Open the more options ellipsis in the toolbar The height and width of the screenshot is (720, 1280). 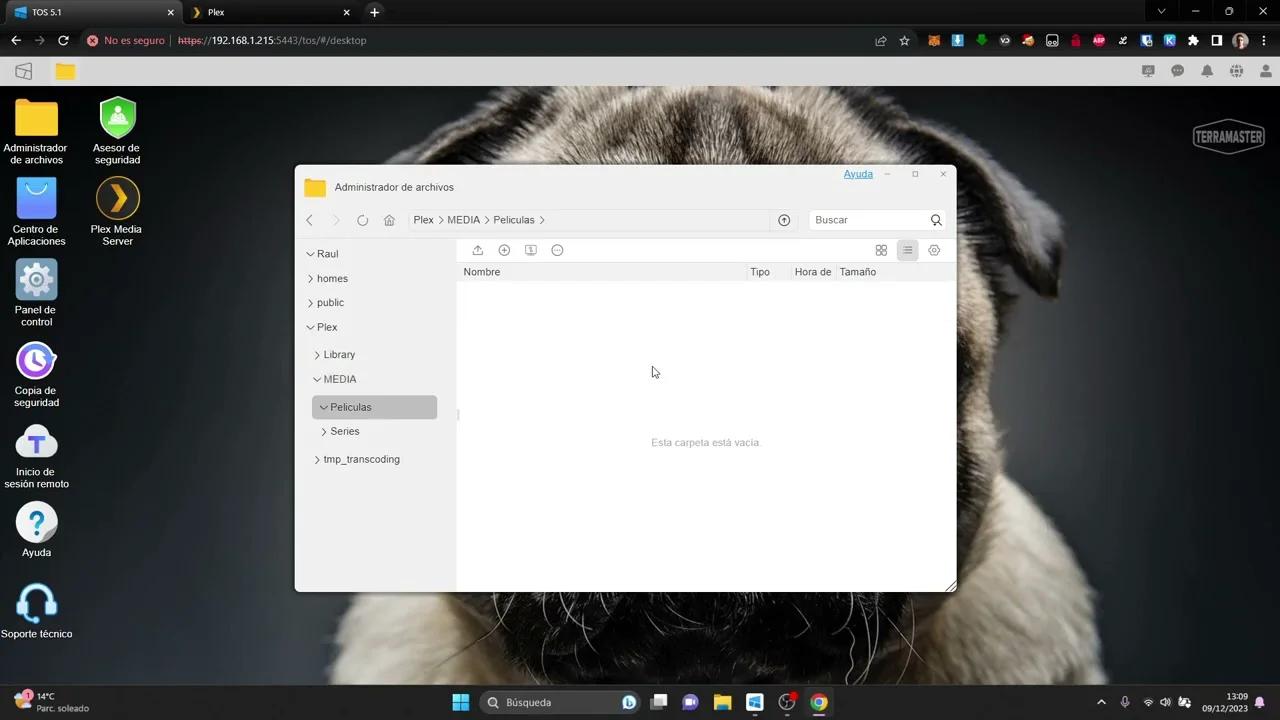coord(557,250)
